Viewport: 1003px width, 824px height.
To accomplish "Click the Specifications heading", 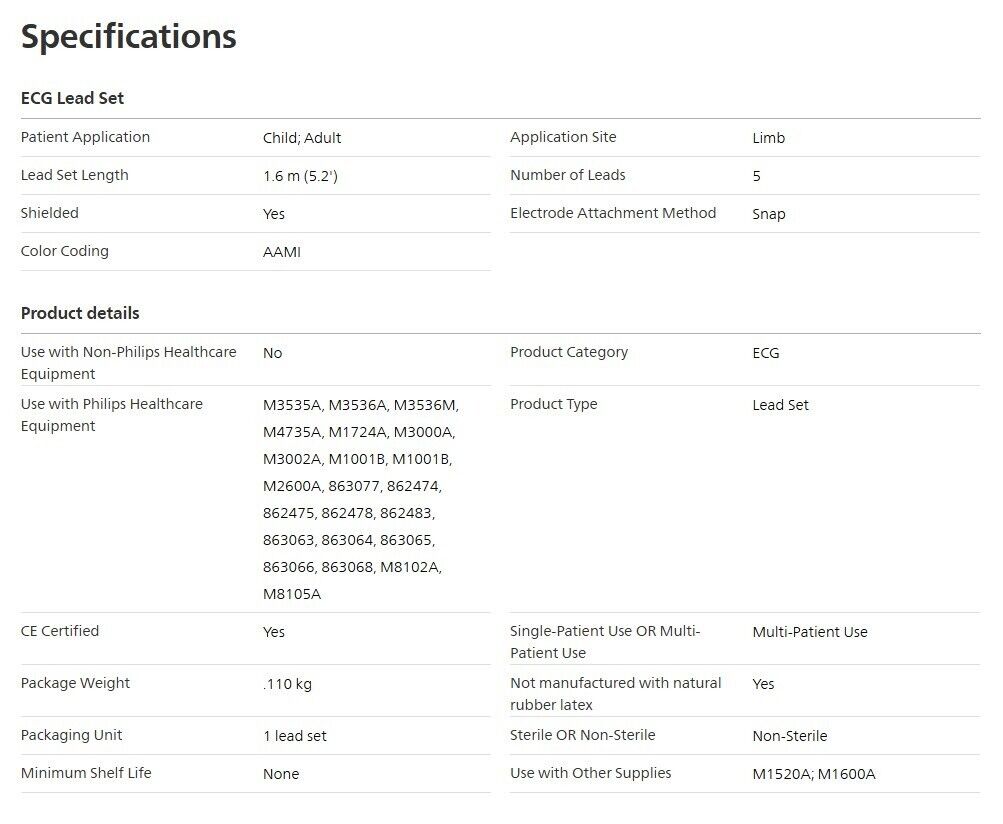I will coord(129,37).
